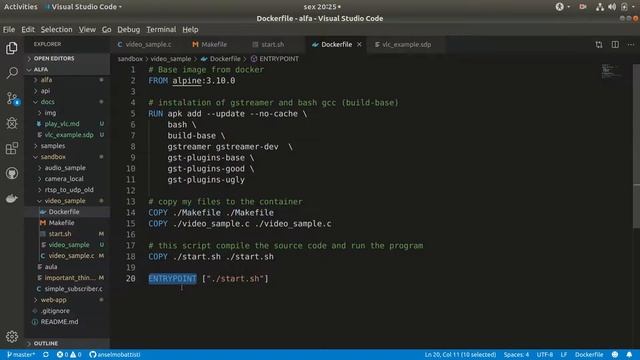The height and width of the screenshot is (360, 640).
Task: Click the feedback smiley in status bar
Action: 615,355
